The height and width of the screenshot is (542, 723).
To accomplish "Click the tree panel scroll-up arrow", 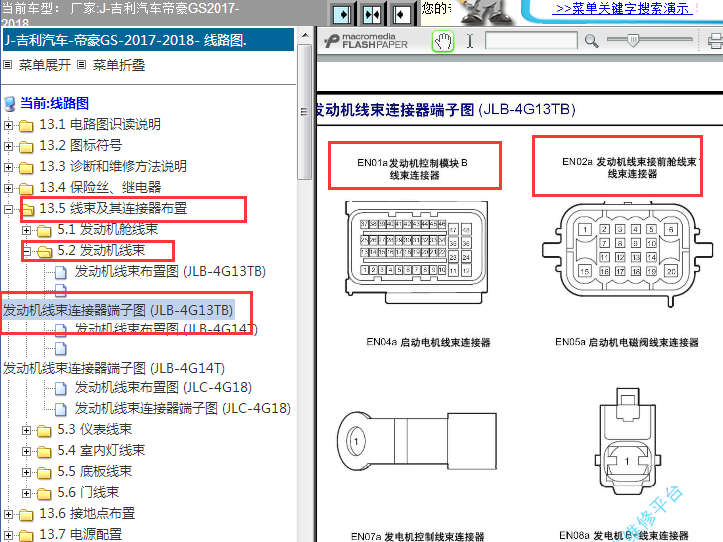I will click(304, 35).
